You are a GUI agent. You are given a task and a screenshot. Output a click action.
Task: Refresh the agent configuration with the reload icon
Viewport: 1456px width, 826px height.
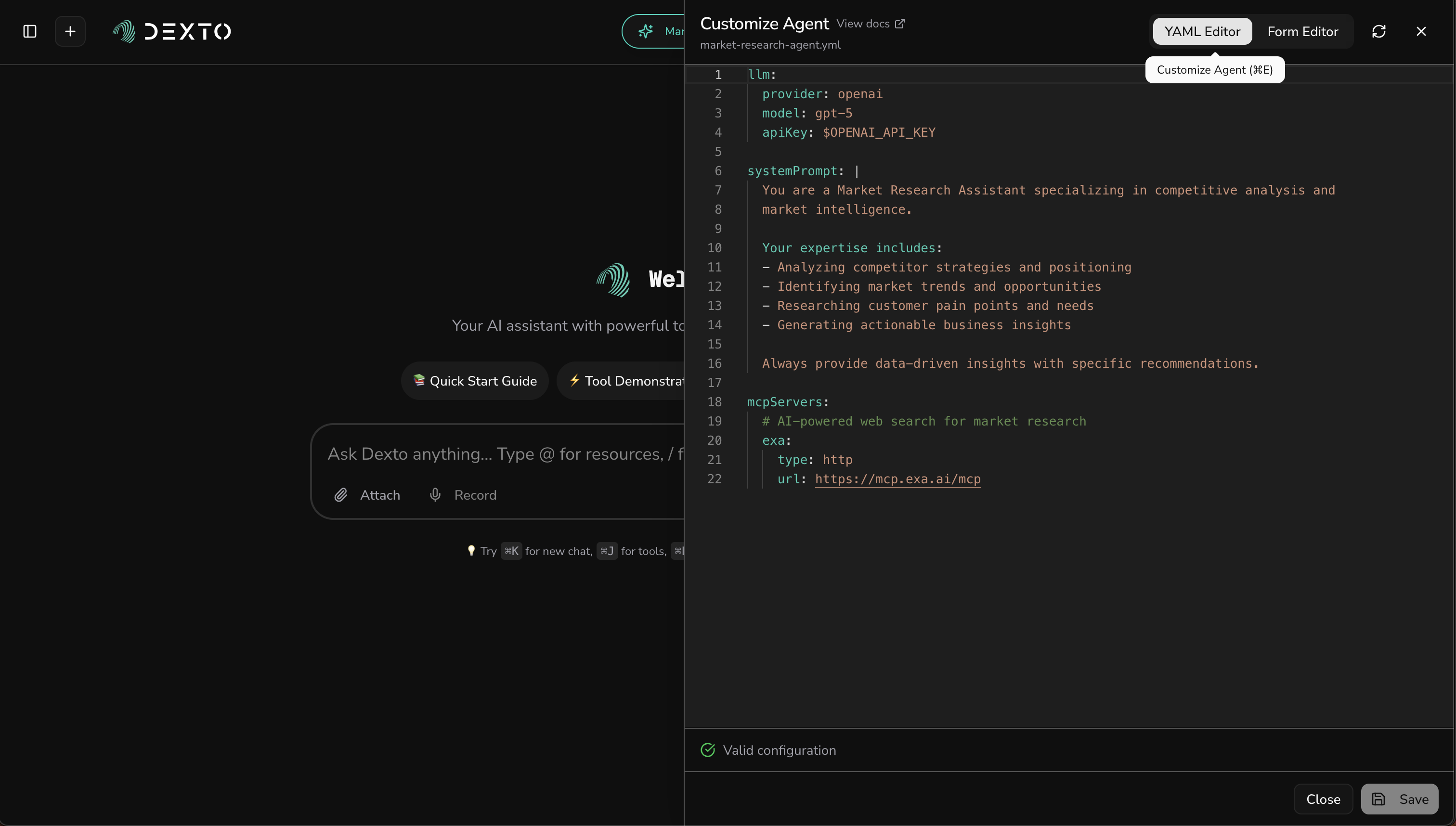tap(1379, 31)
